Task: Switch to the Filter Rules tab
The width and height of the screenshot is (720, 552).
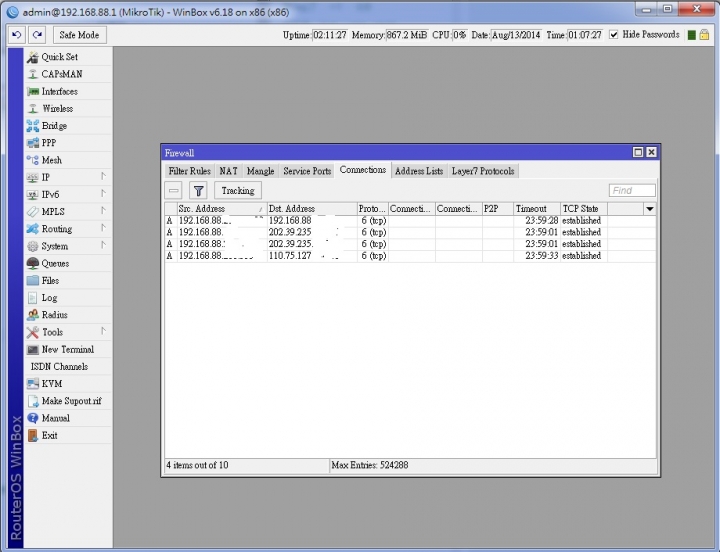Action: [189, 171]
